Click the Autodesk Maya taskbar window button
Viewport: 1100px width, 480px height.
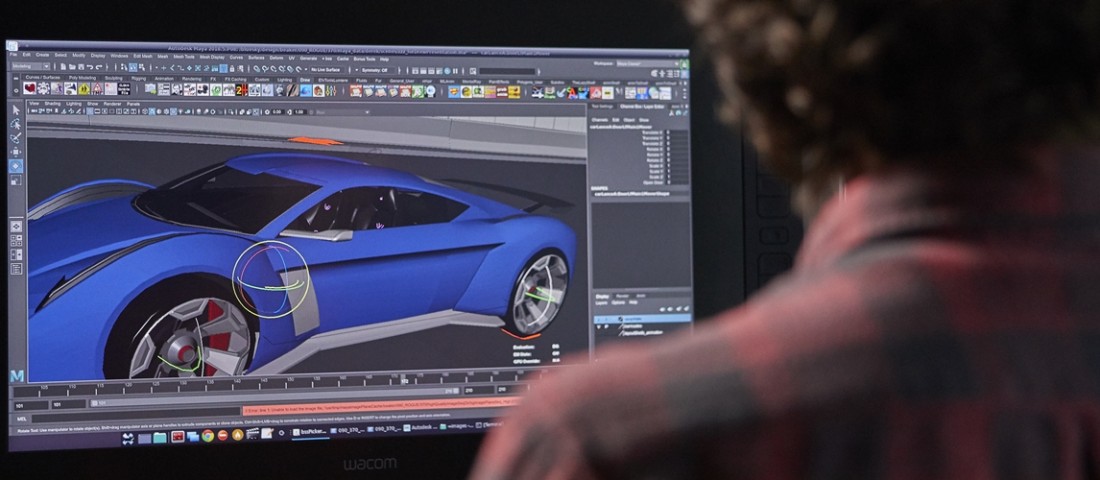tap(421, 427)
